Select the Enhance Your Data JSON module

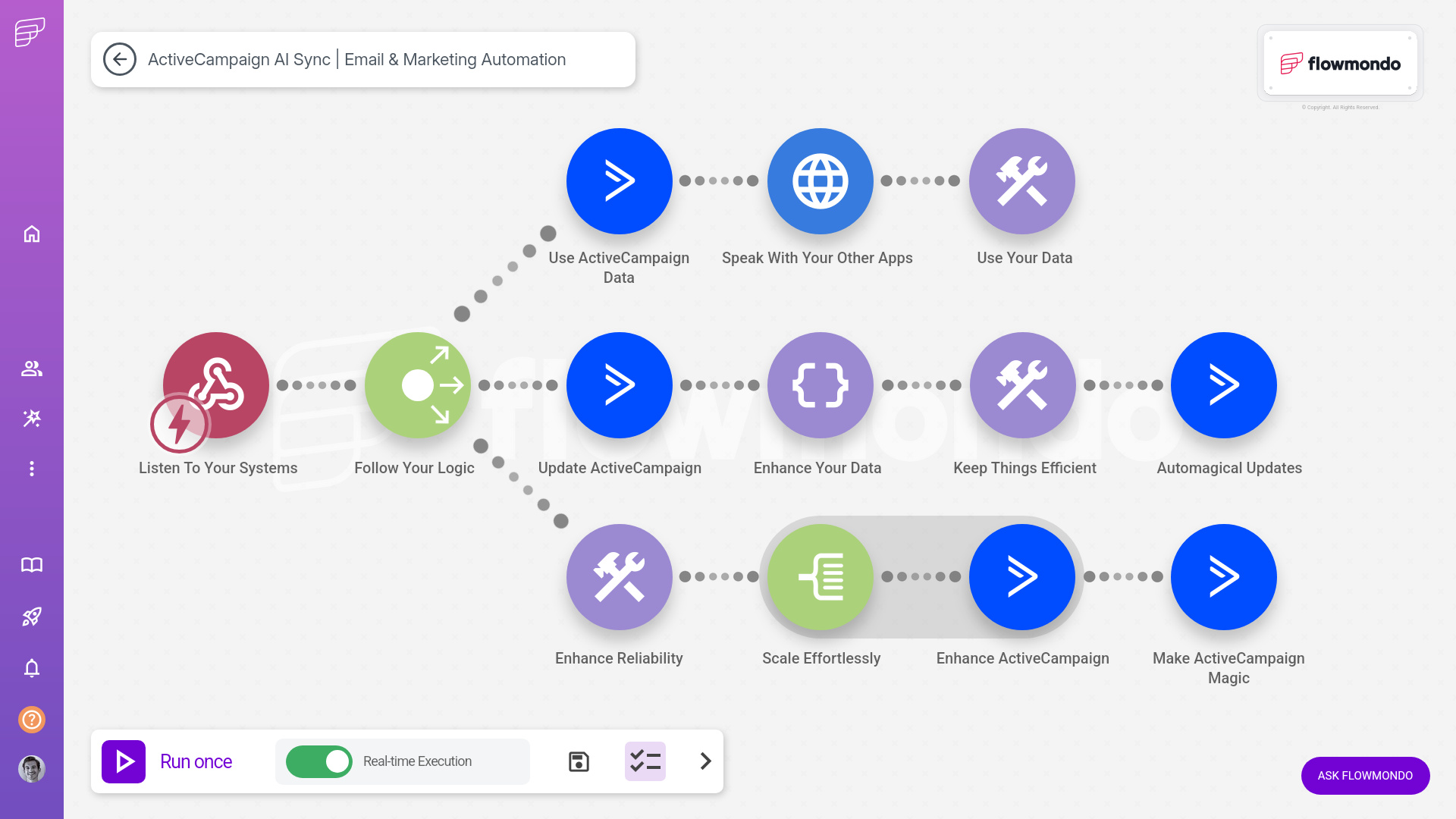(821, 385)
